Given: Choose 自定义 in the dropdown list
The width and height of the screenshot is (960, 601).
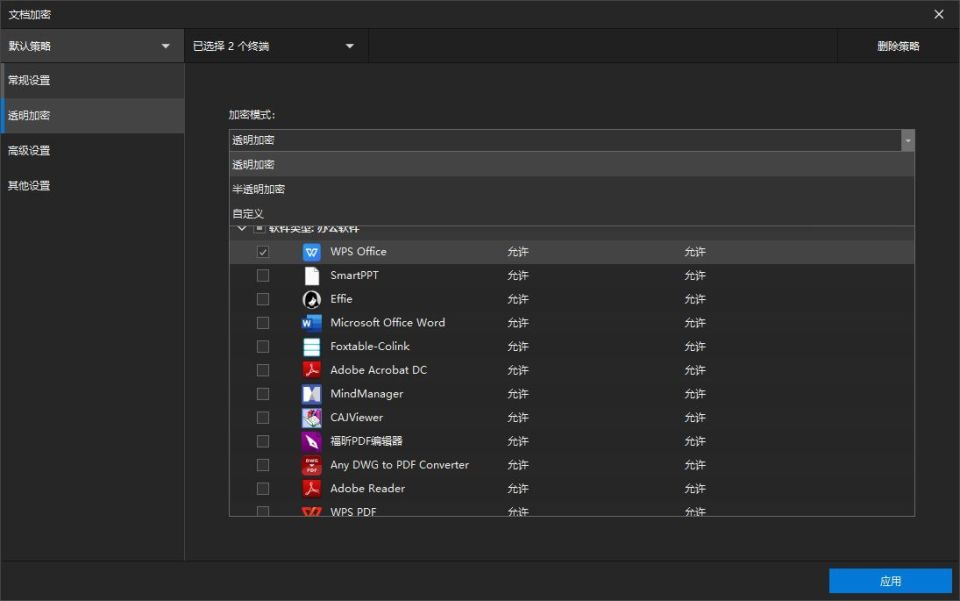Looking at the screenshot, I should coord(572,214).
